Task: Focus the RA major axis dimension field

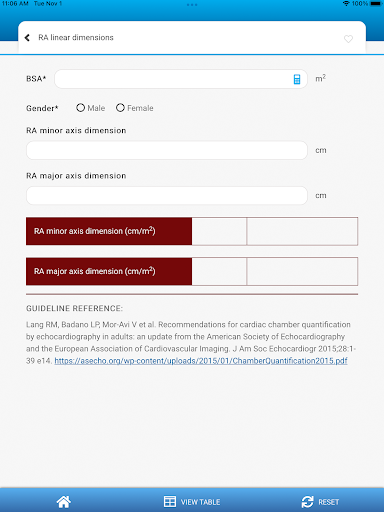Action: (x=167, y=195)
